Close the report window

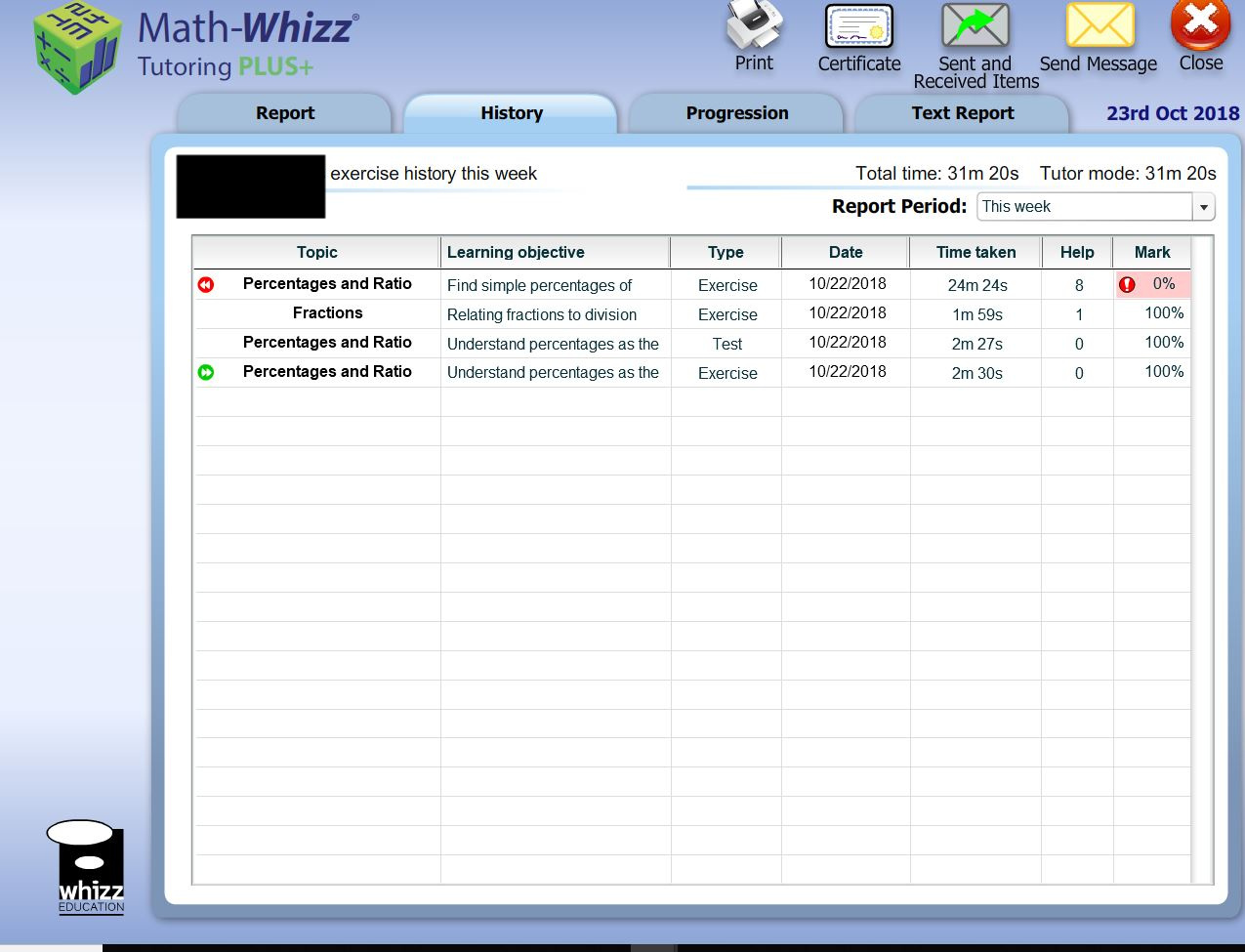[x=1199, y=27]
